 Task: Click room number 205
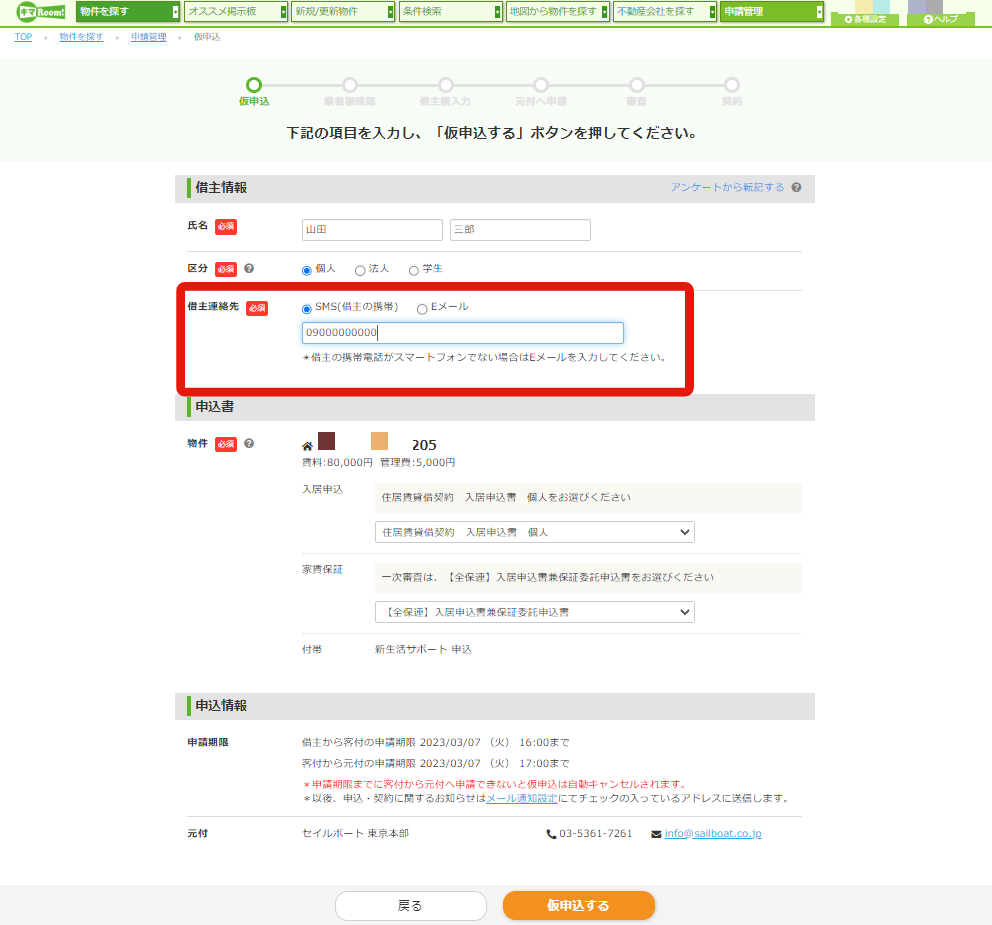pos(424,445)
